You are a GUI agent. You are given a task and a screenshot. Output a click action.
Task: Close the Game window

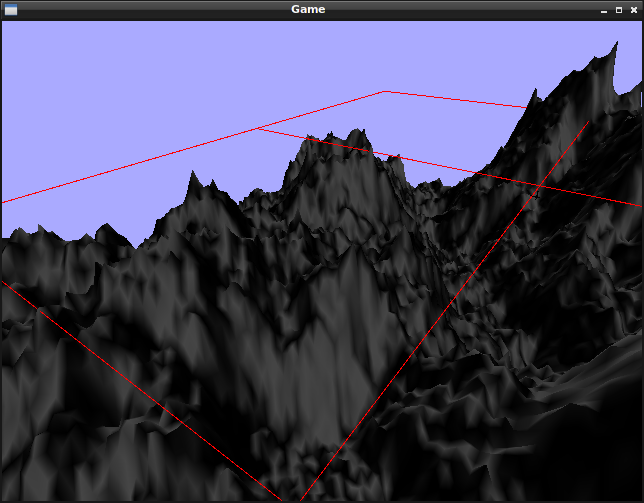pos(634,10)
